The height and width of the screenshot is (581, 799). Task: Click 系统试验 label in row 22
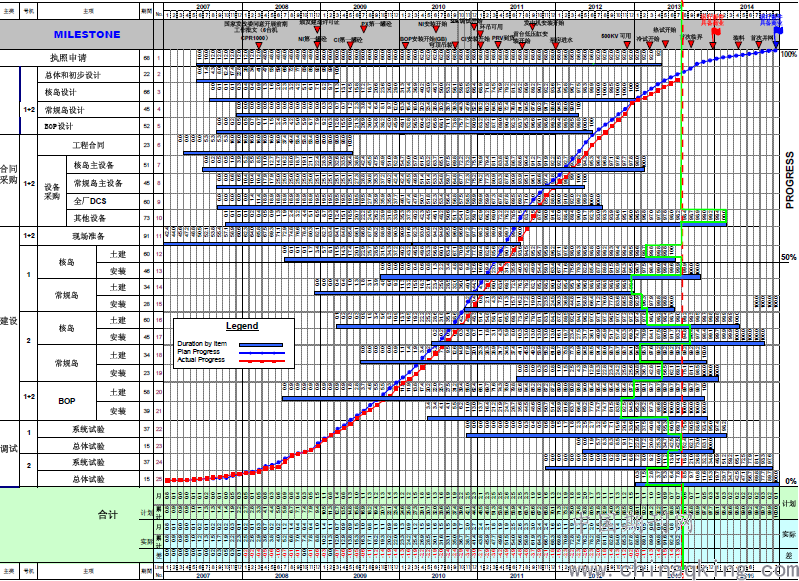88,429
